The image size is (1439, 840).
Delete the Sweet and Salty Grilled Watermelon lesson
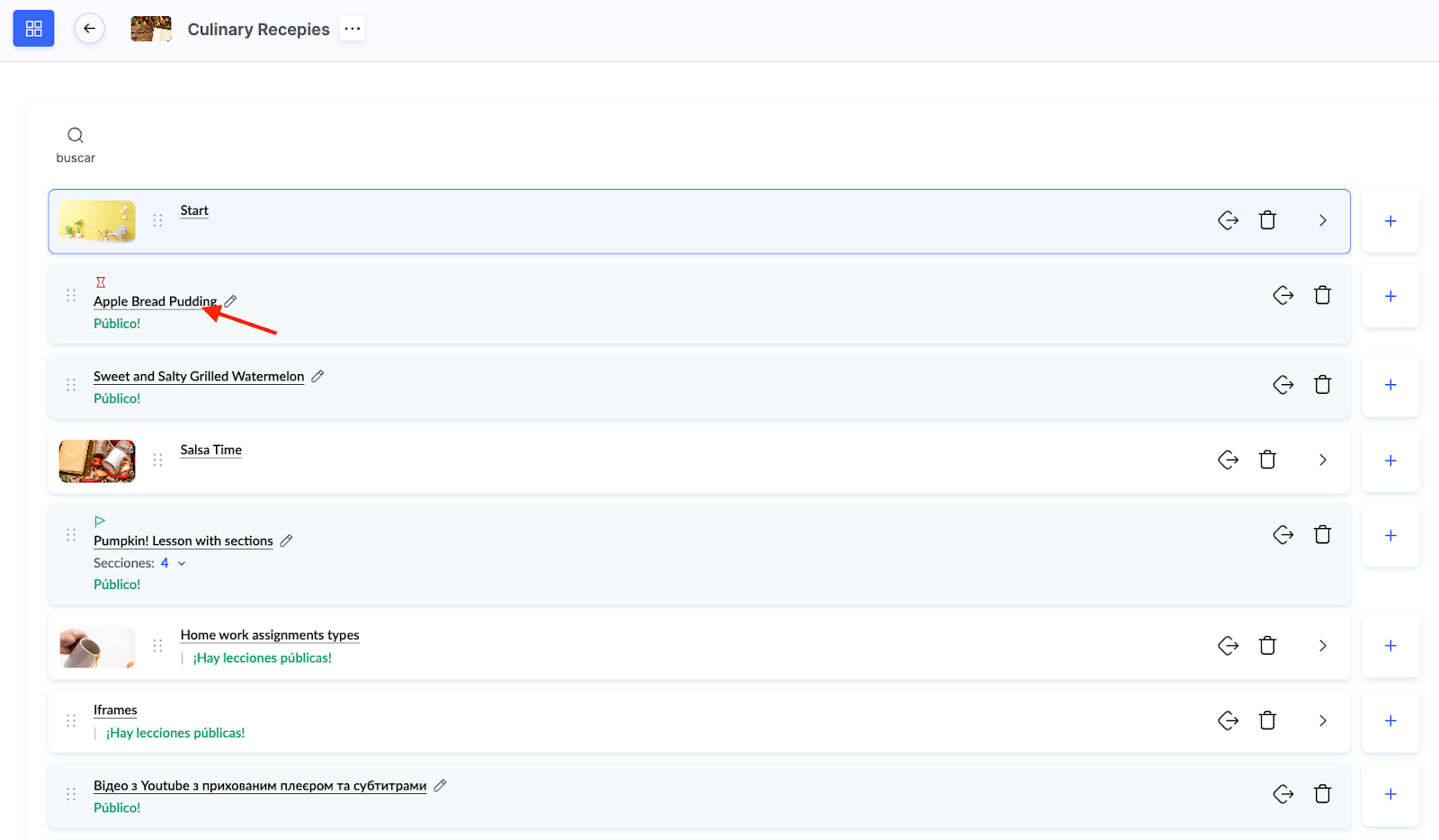(x=1322, y=385)
